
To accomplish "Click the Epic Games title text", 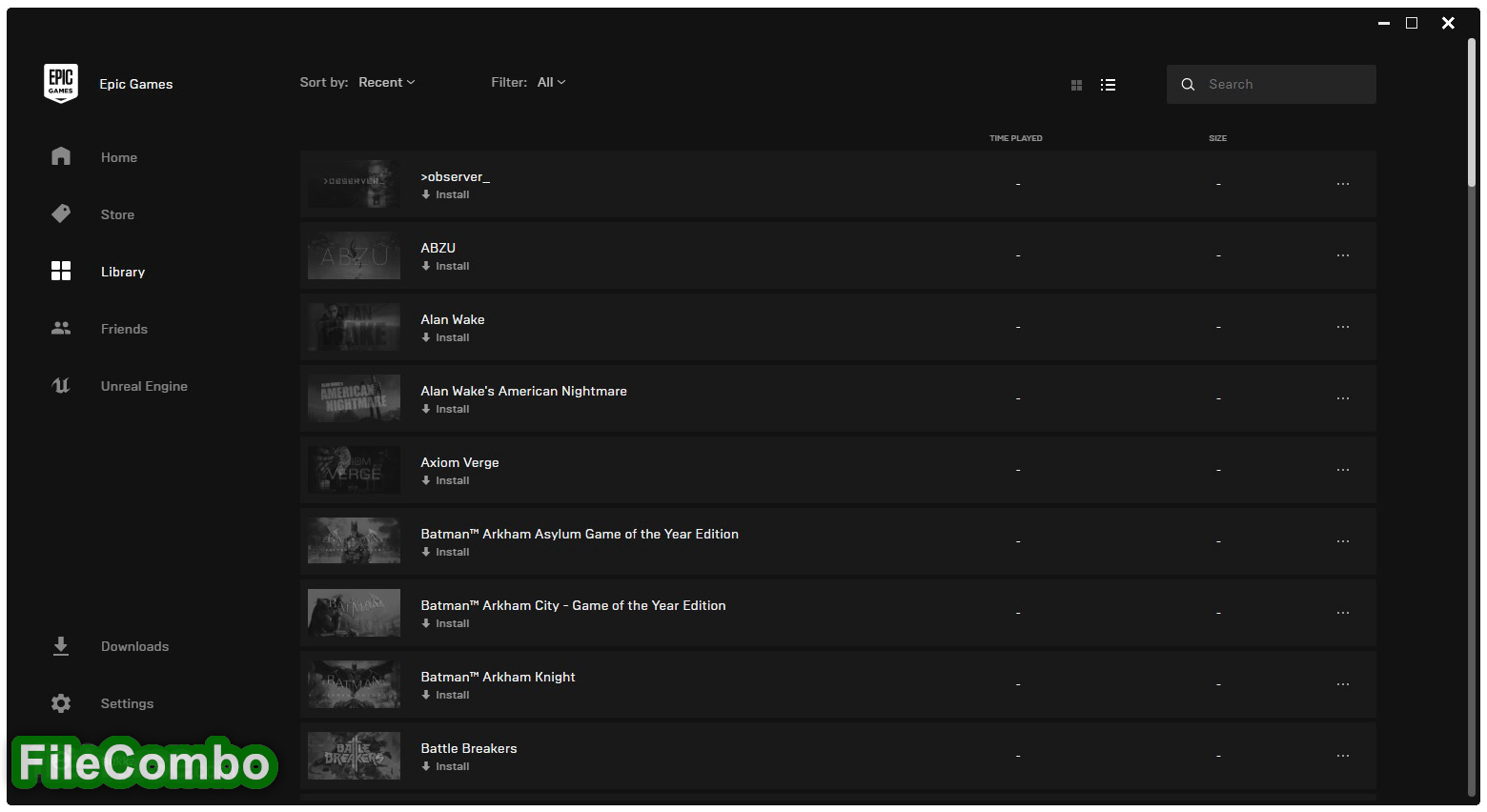I will pyautogui.click(x=136, y=84).
